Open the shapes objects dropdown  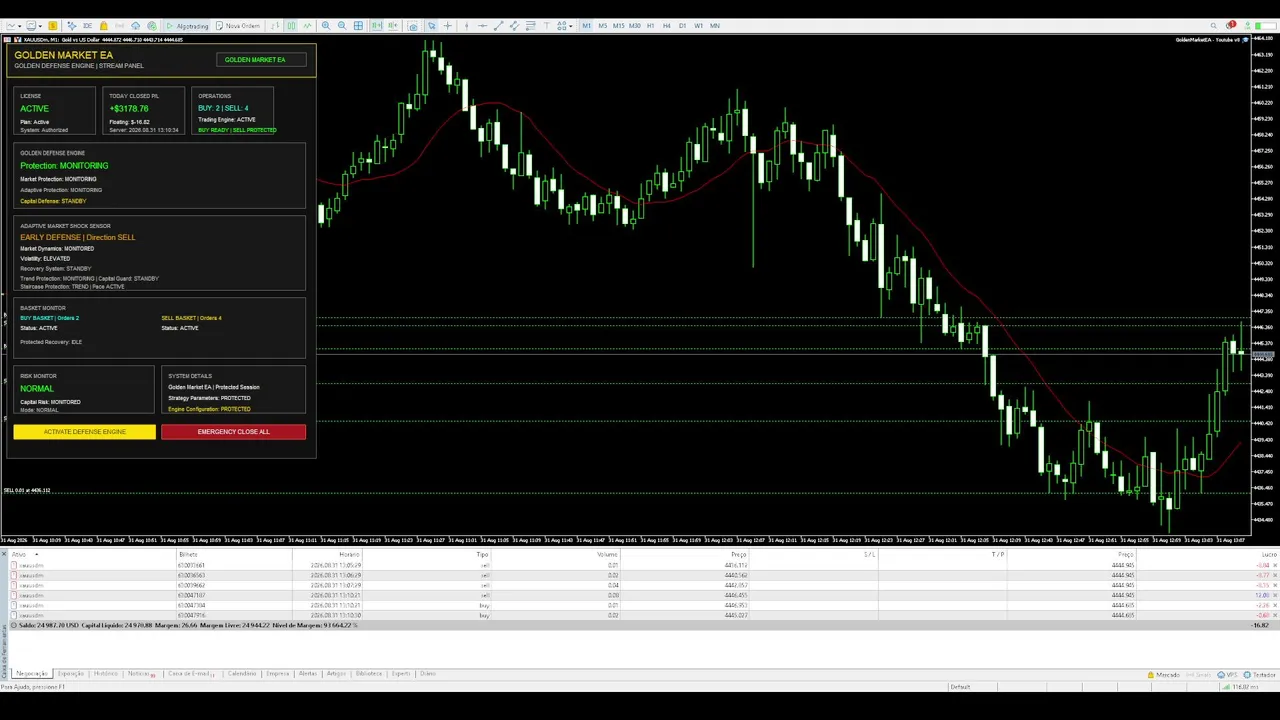click(565, 26)
